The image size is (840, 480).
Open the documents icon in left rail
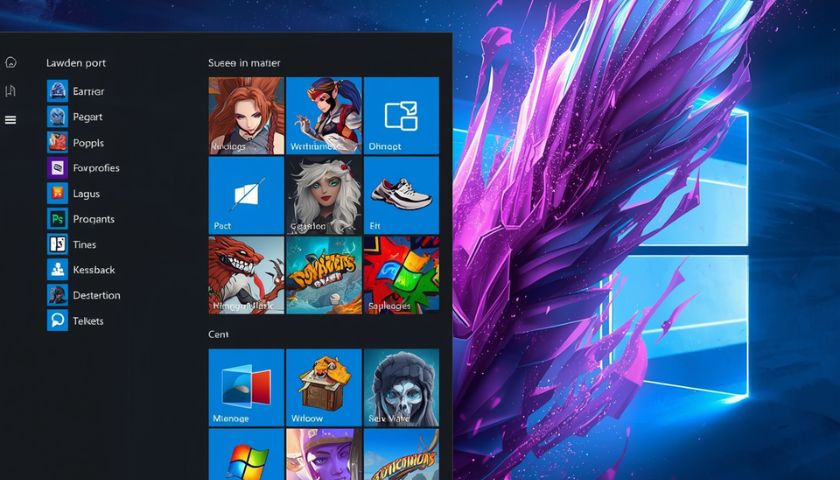pyautogui.click(x=11, y=91)
